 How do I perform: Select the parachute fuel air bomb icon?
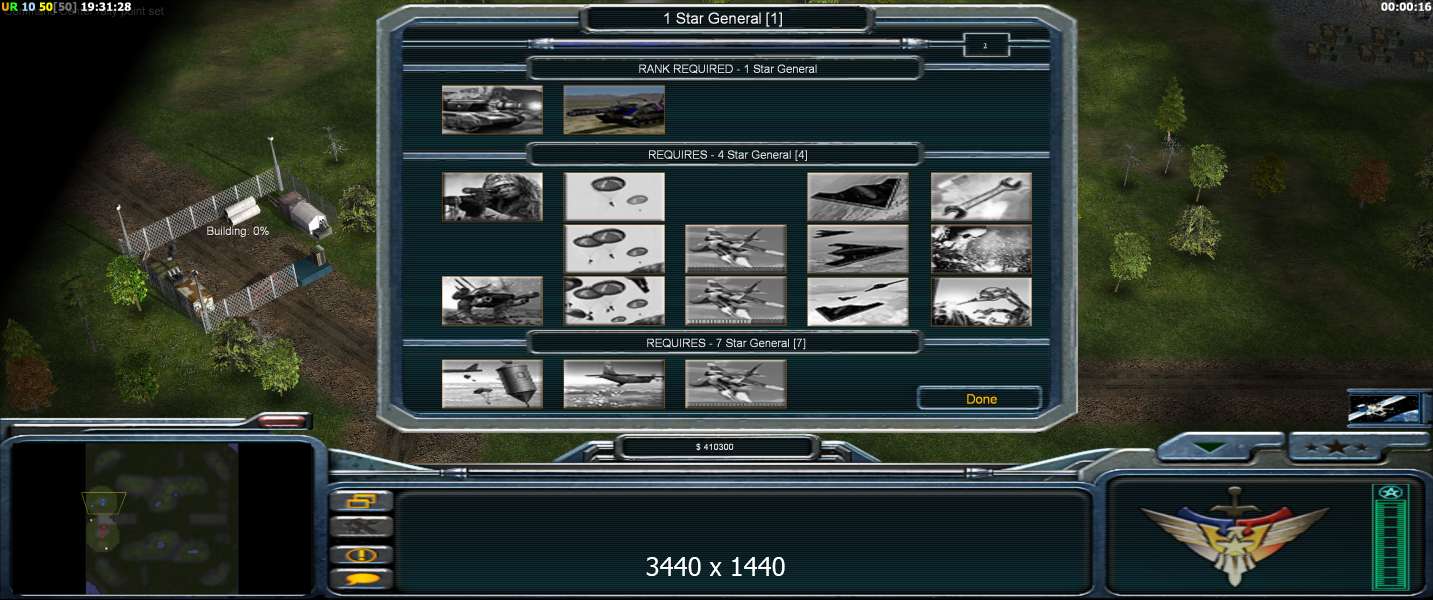tap(492, 384)
